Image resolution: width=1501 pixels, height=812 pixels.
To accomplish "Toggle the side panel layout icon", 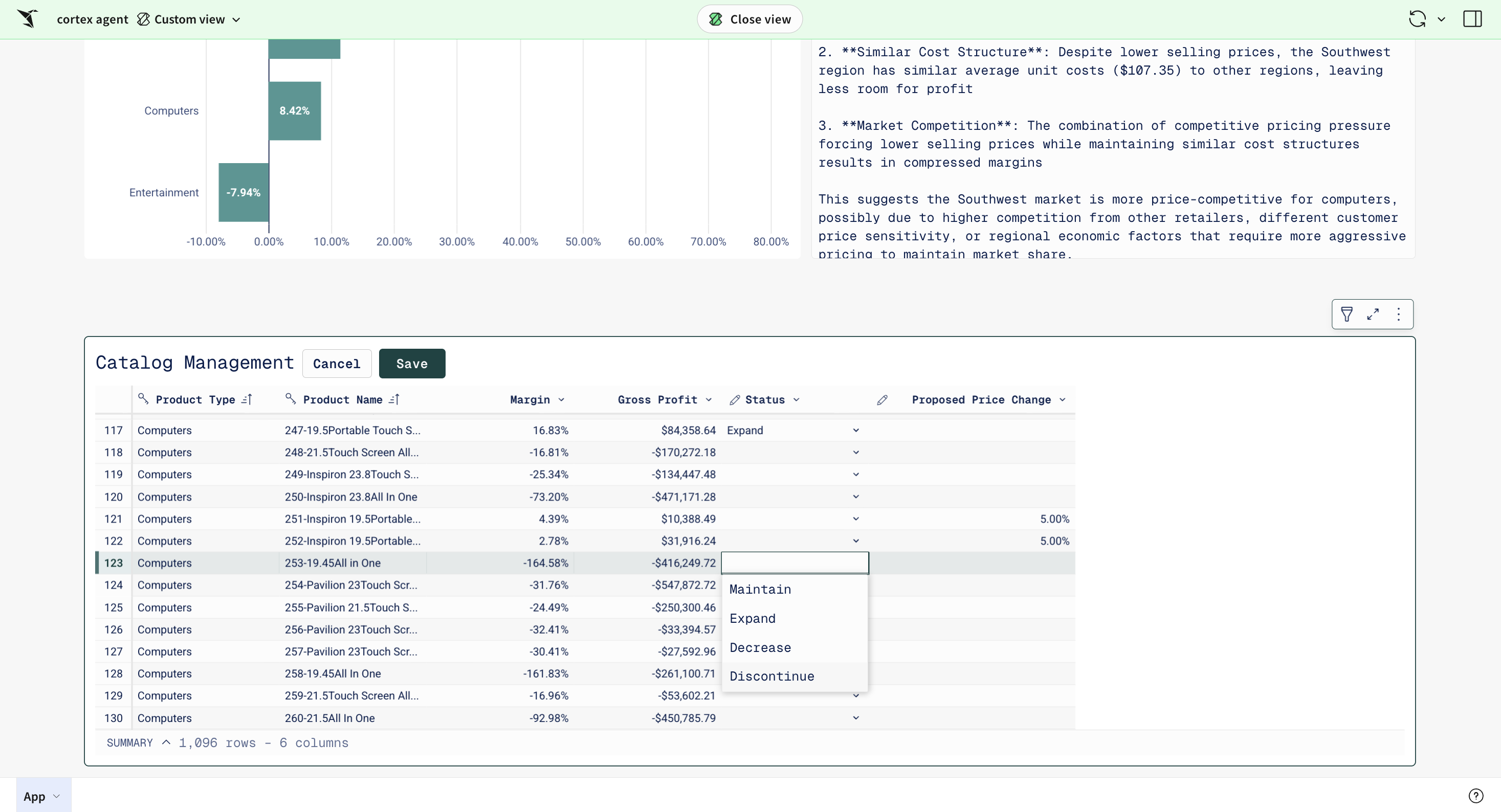I will pos(1472,19).
